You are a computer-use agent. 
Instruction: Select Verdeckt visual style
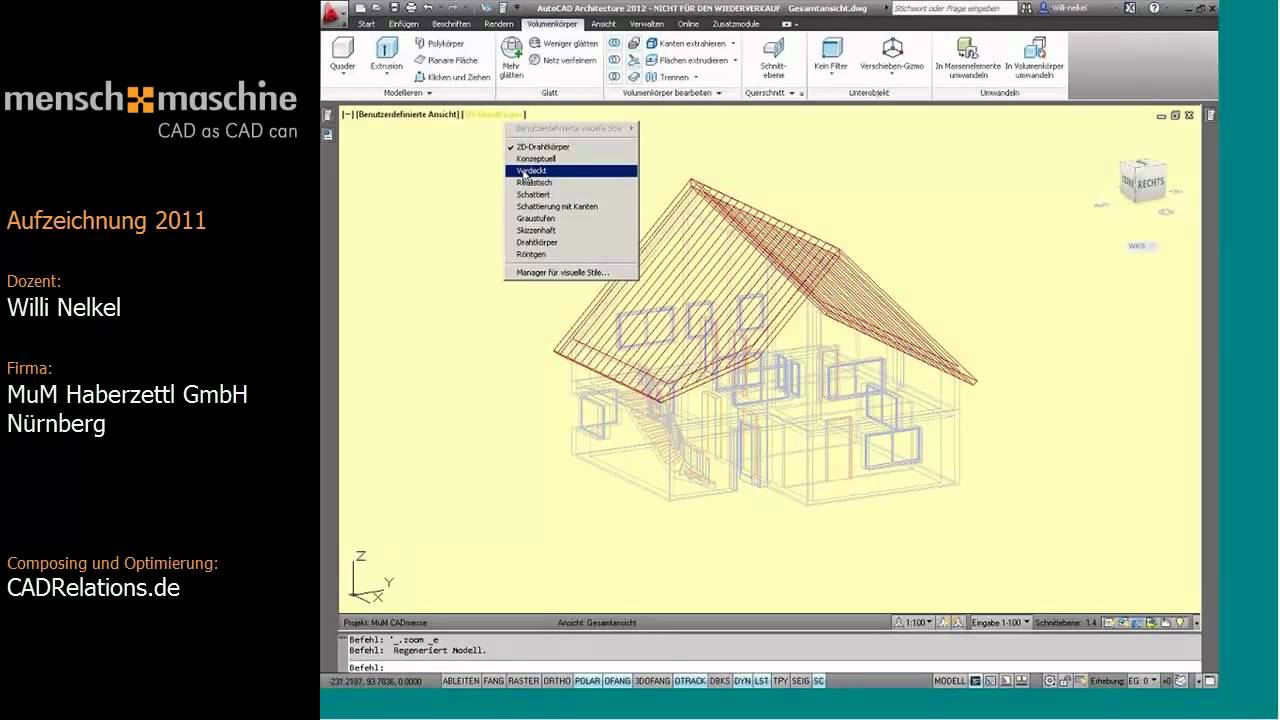click(x=570, y=171)
